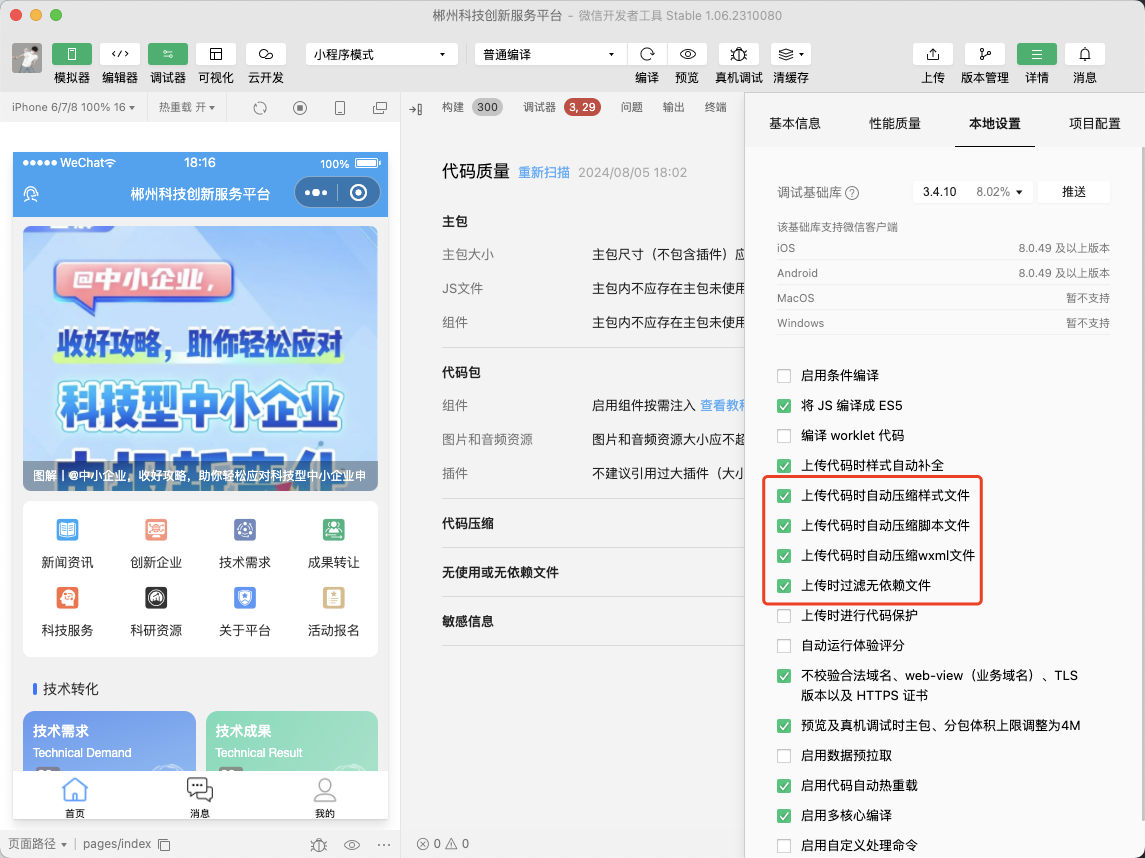Open the 可视化 visual layout tool
This screenshot has height=858, width=1145.
215,54
